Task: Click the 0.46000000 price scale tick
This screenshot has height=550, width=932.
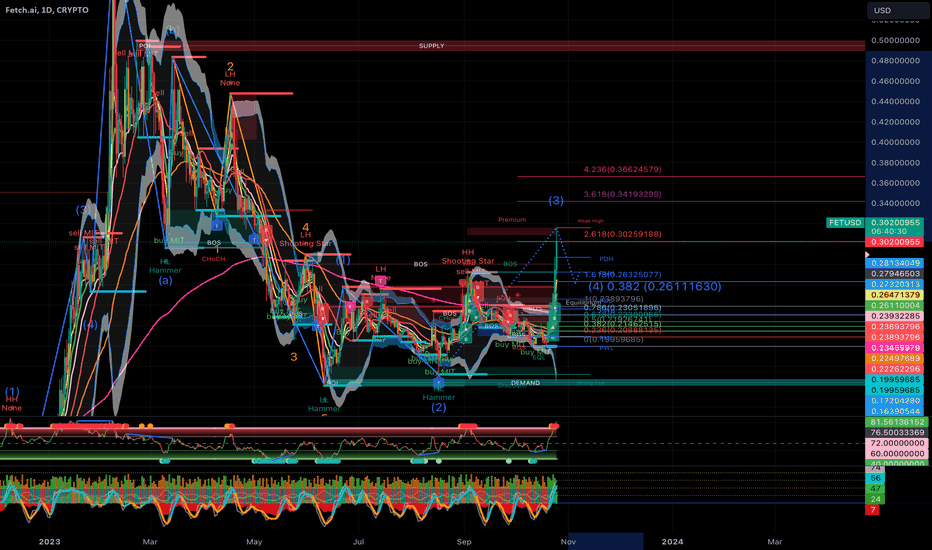Action: (895, 81)
